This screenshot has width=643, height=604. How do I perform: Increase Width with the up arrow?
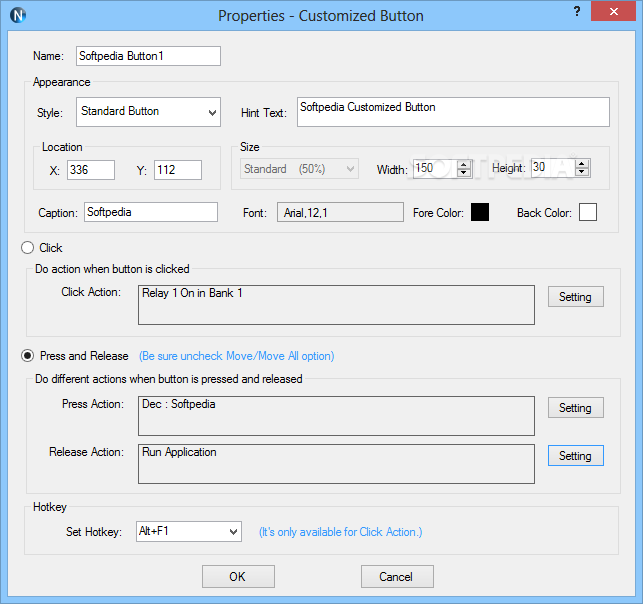pyautogui.click(x=464, y=164)
